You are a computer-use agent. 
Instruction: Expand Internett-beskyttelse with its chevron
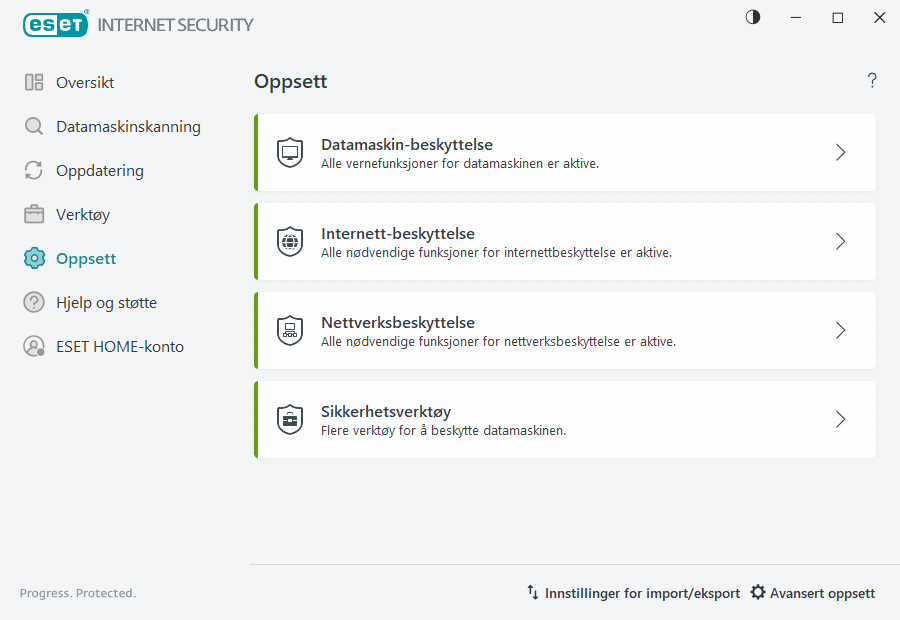click(x=840, y=241)
